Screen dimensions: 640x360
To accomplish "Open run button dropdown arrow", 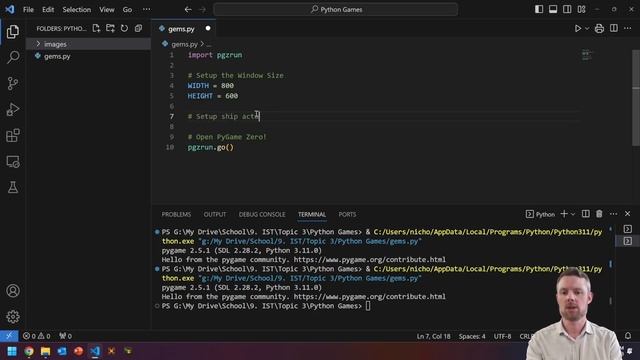I will [x=587, y=29].
